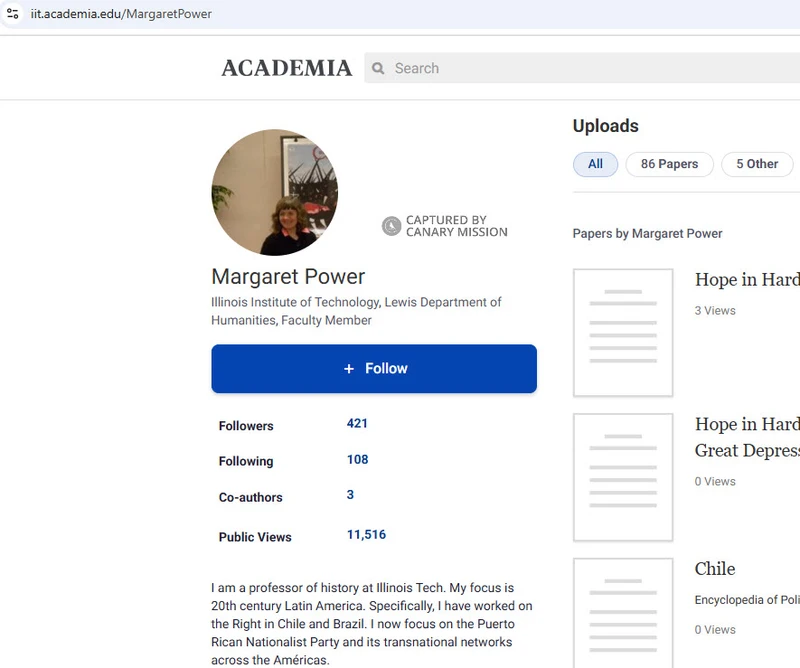
Task: Click in the Search input field
Action: point(590,69)
